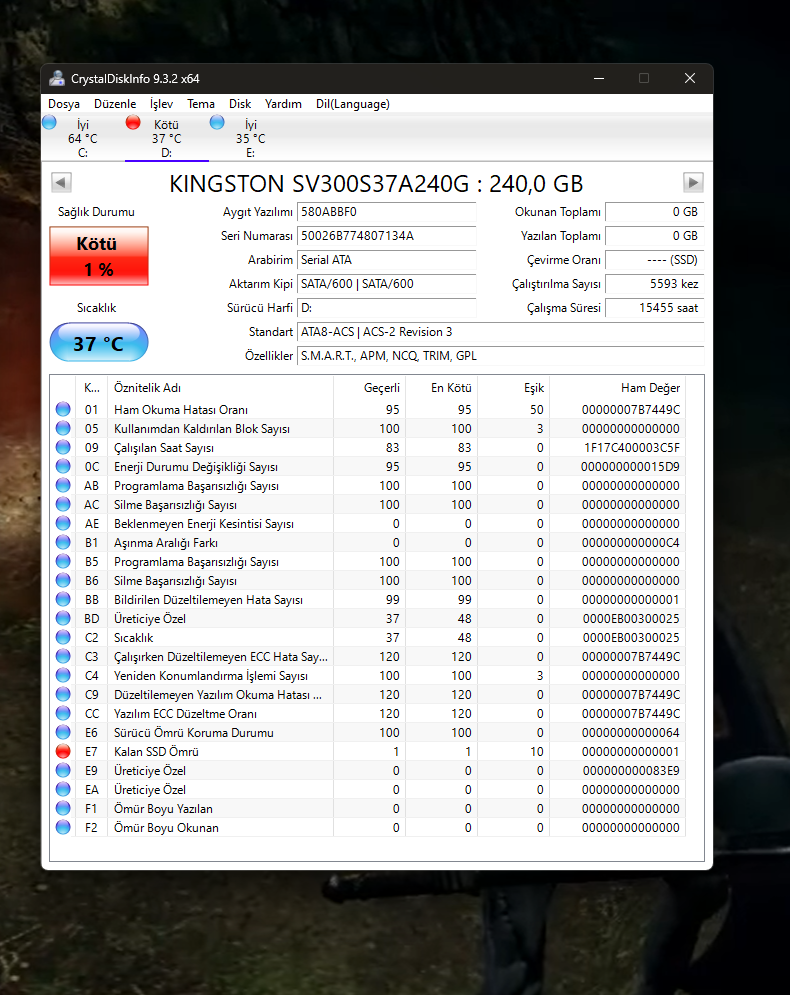Open the İşlev menu
Screen dimensions: 790x995
[161, 104]
